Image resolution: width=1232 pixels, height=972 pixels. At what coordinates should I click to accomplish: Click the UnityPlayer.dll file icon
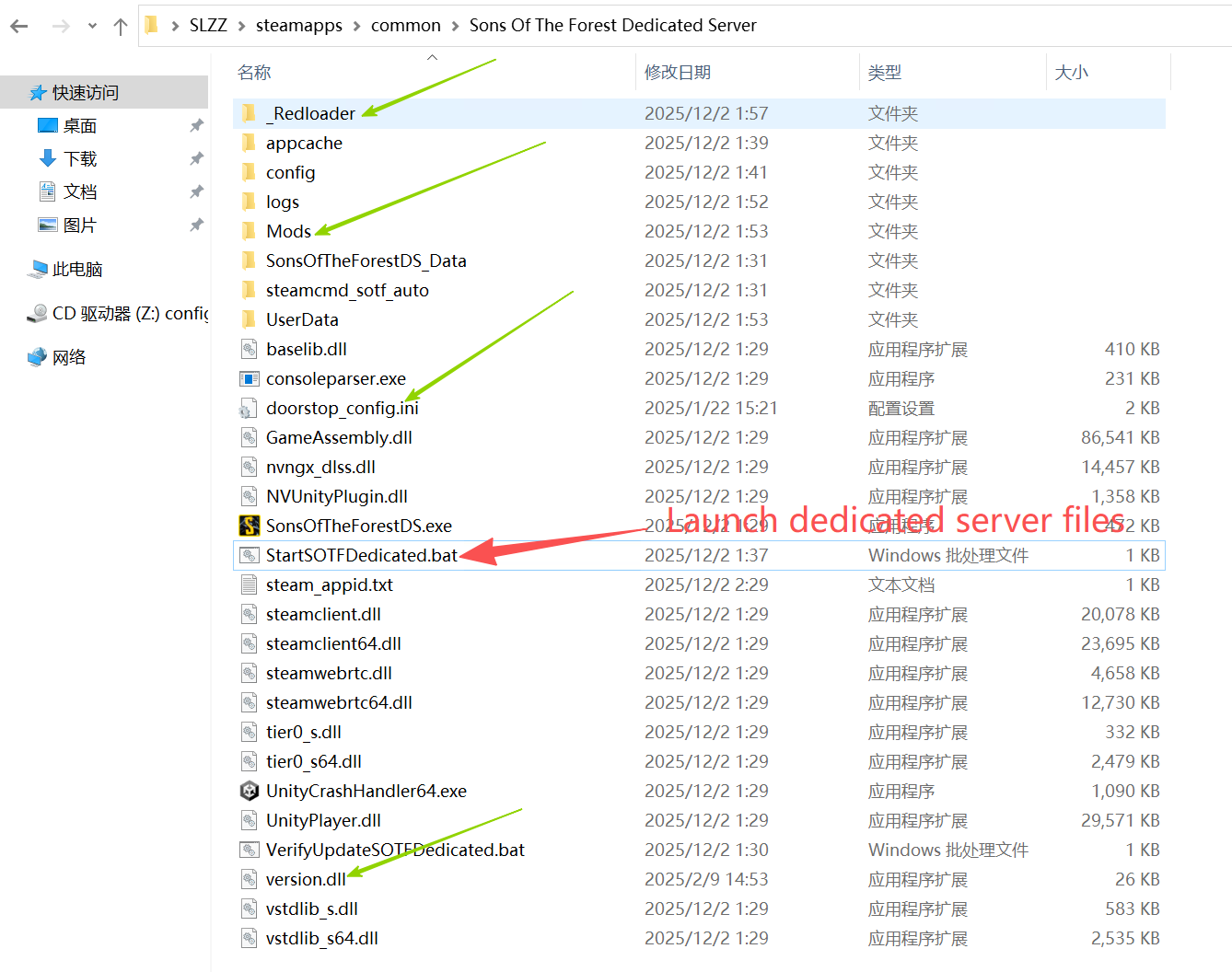[x=249, y=820]
